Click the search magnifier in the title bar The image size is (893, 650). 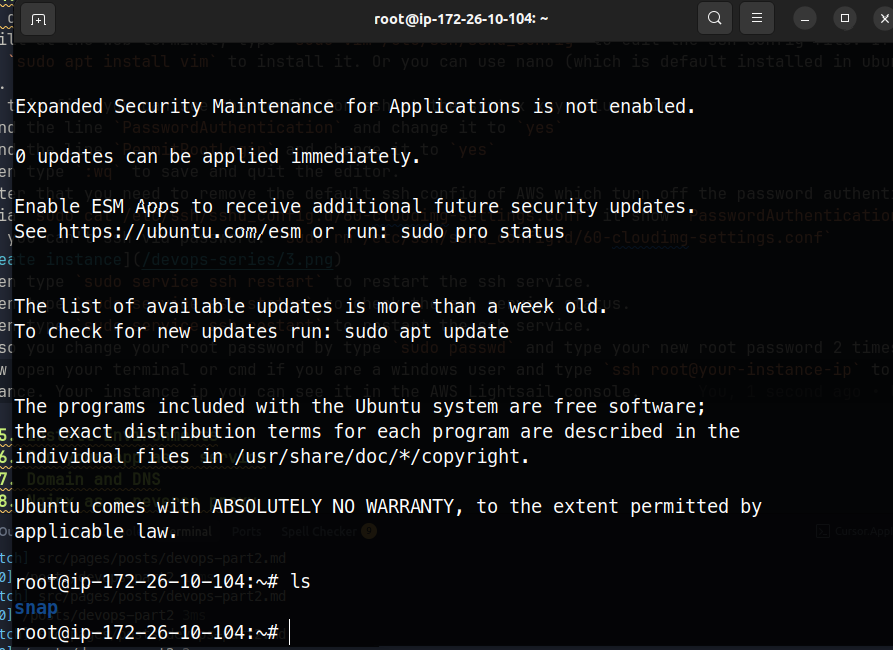[714, 18]
